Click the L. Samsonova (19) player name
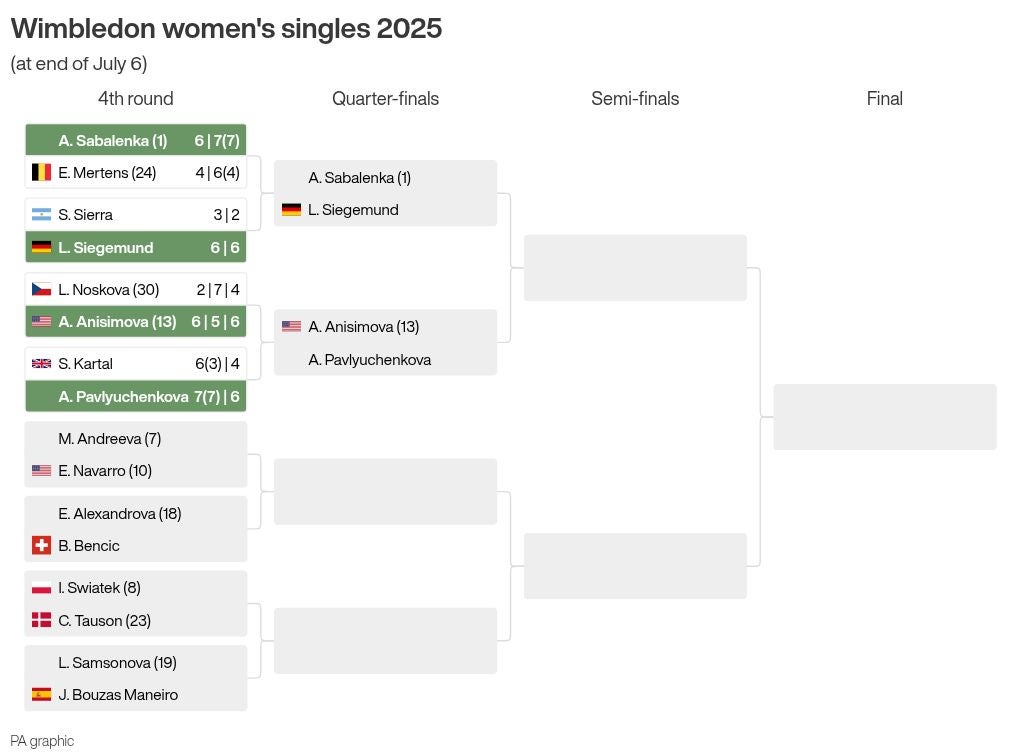 tap(117, 663)
